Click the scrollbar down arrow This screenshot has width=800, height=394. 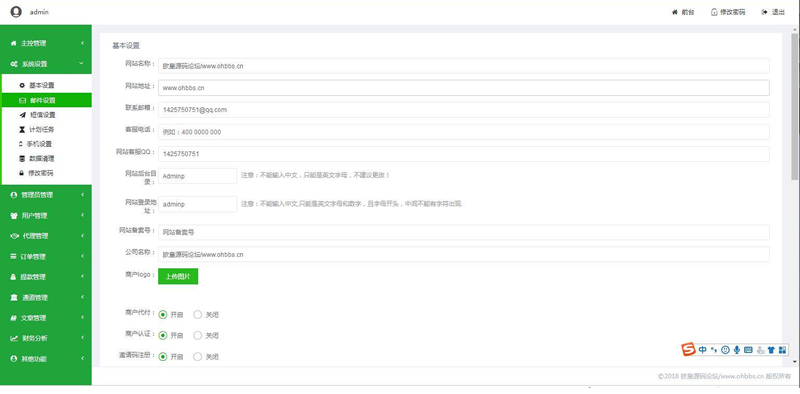(x=795, y=361)
